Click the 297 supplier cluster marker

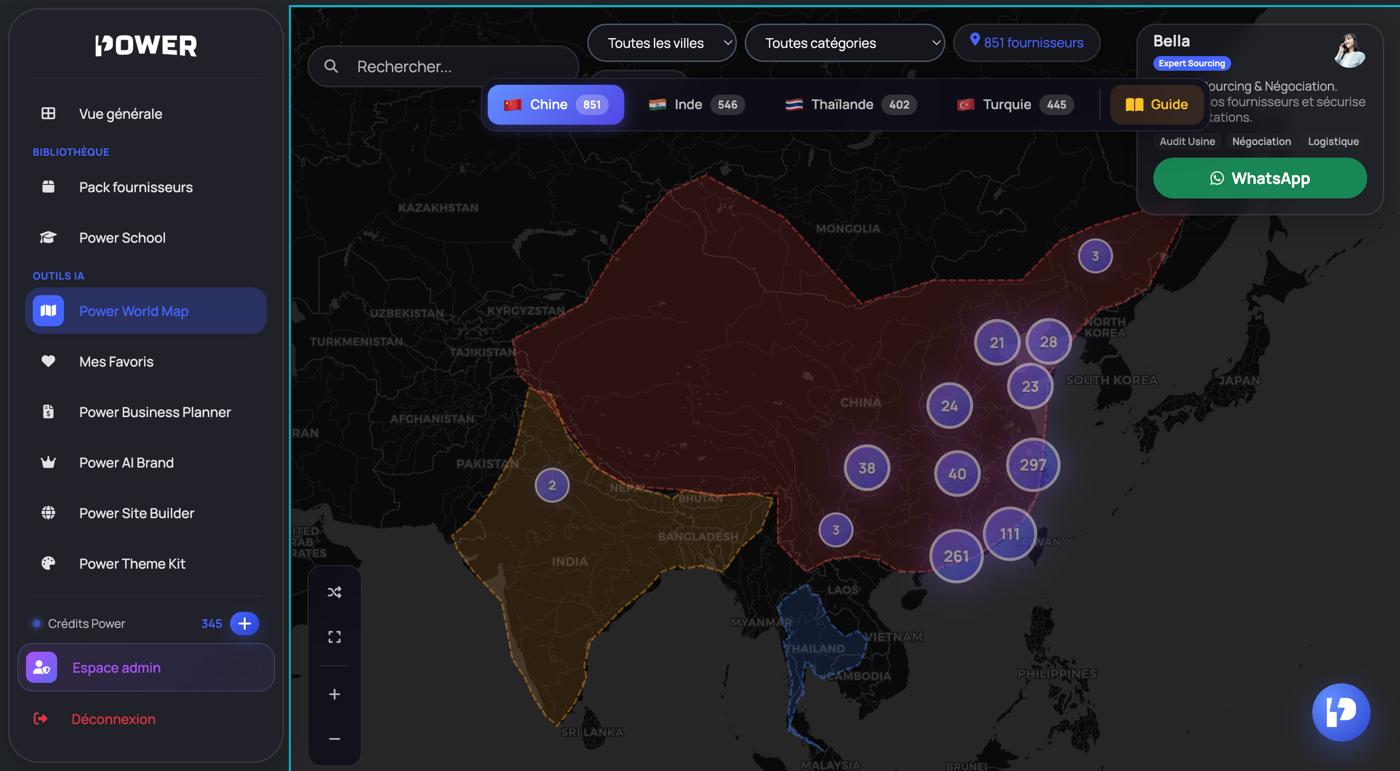coord(1033,465)
